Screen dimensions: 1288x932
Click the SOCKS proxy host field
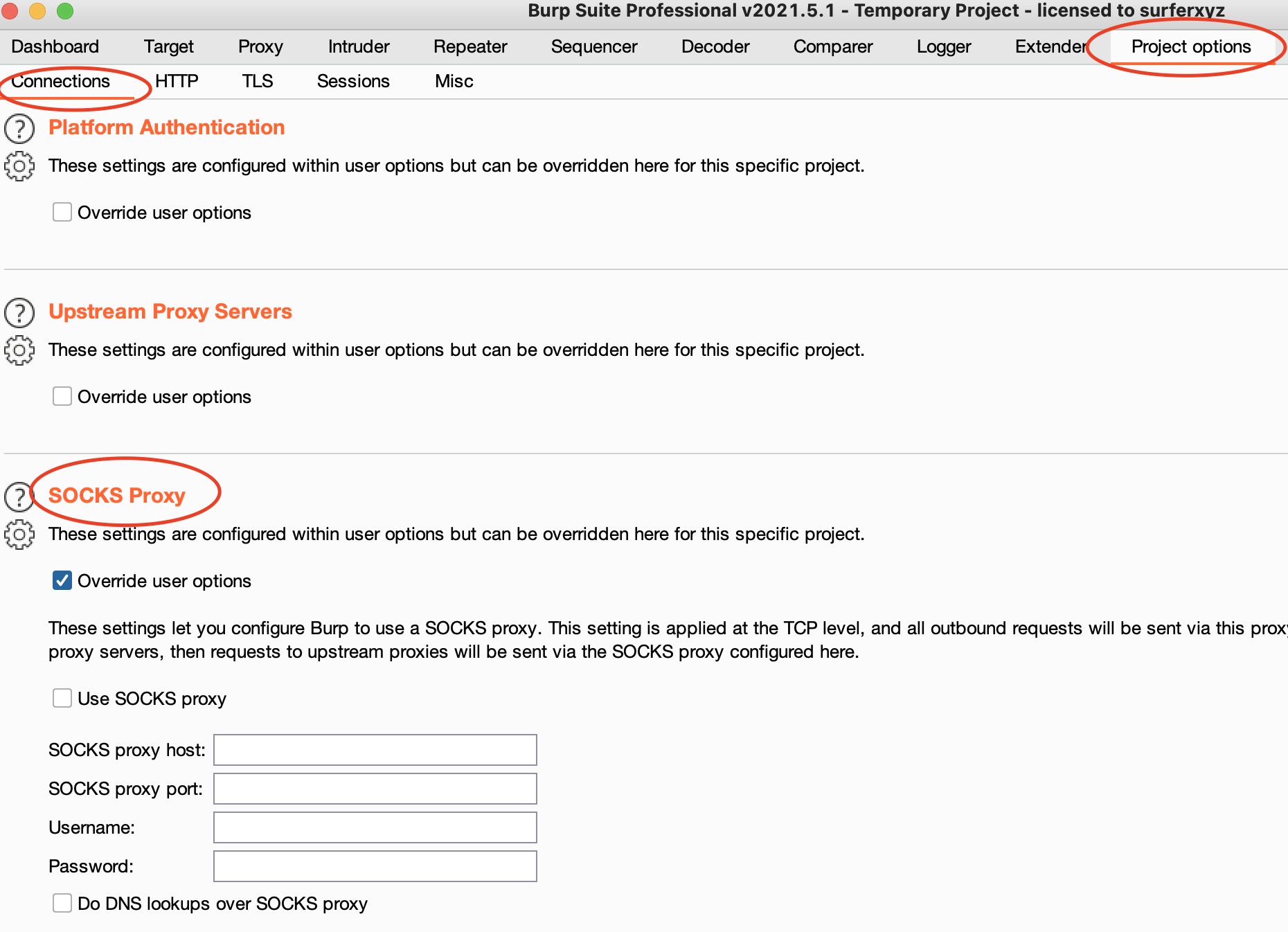pyautogui.click(x=375, y=750)
